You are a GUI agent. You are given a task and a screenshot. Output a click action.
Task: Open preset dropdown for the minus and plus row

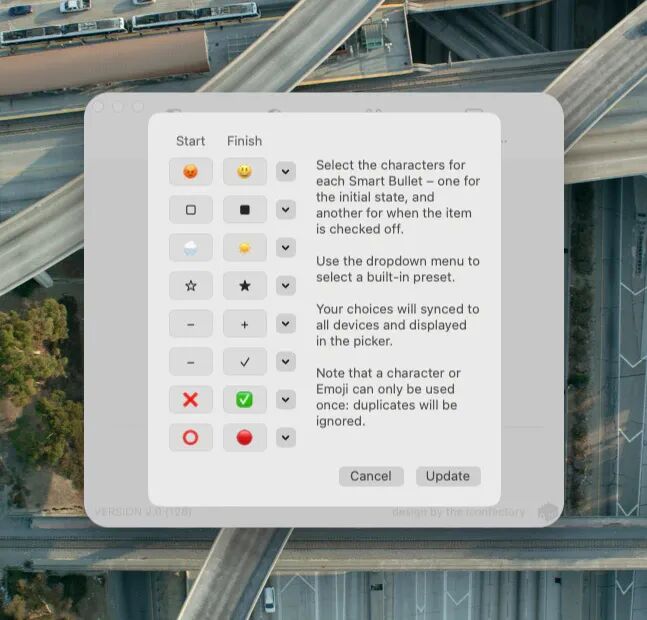(x=286, y=324)
